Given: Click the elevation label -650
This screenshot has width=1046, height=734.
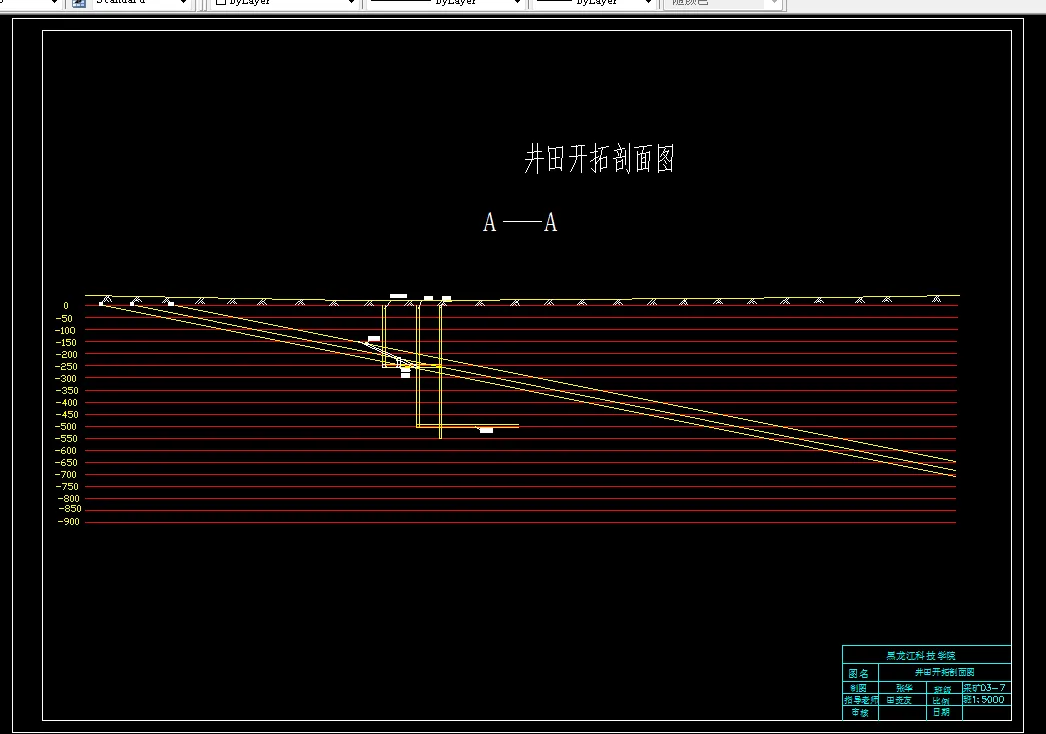Looking at the screenshot, I should click(66, 462).
